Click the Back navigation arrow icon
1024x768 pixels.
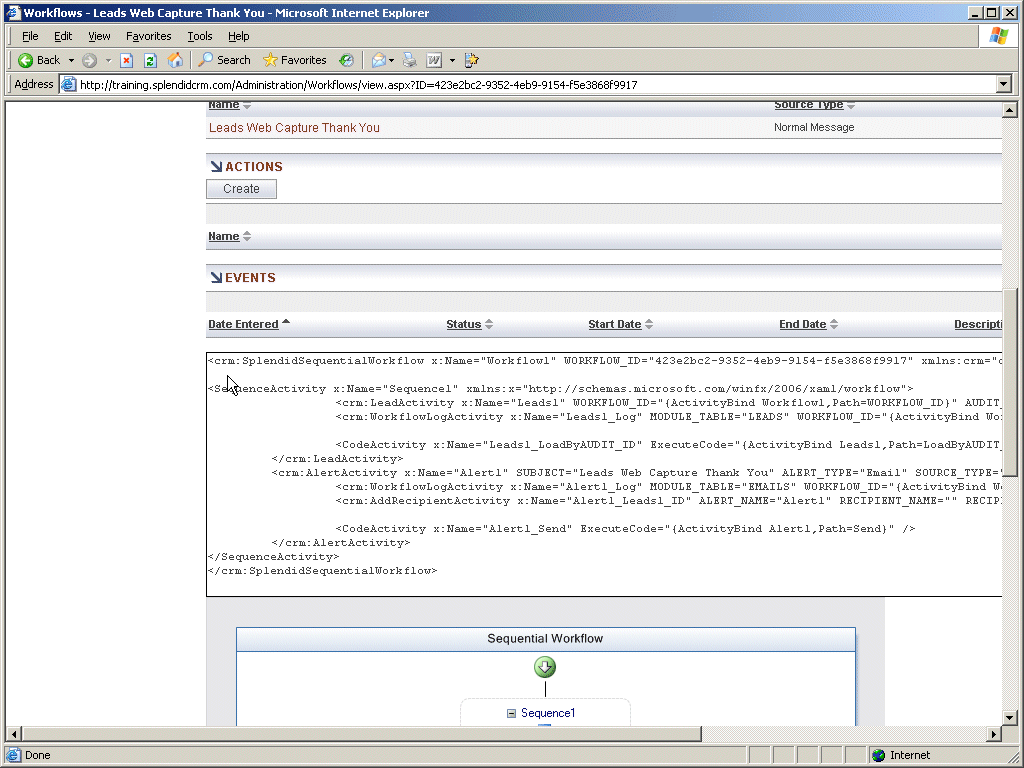coord(27,60)
